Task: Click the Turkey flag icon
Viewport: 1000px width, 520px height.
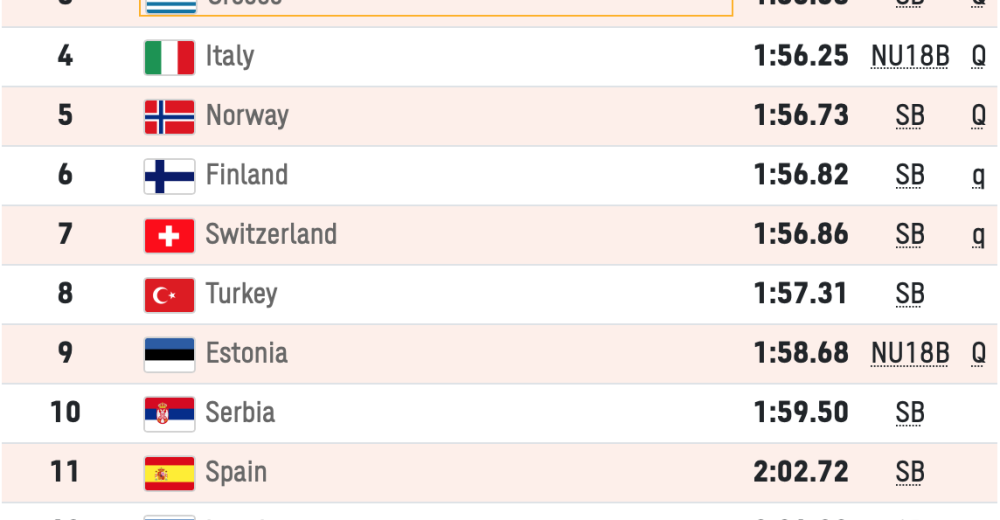Action: tap(169, 295)
